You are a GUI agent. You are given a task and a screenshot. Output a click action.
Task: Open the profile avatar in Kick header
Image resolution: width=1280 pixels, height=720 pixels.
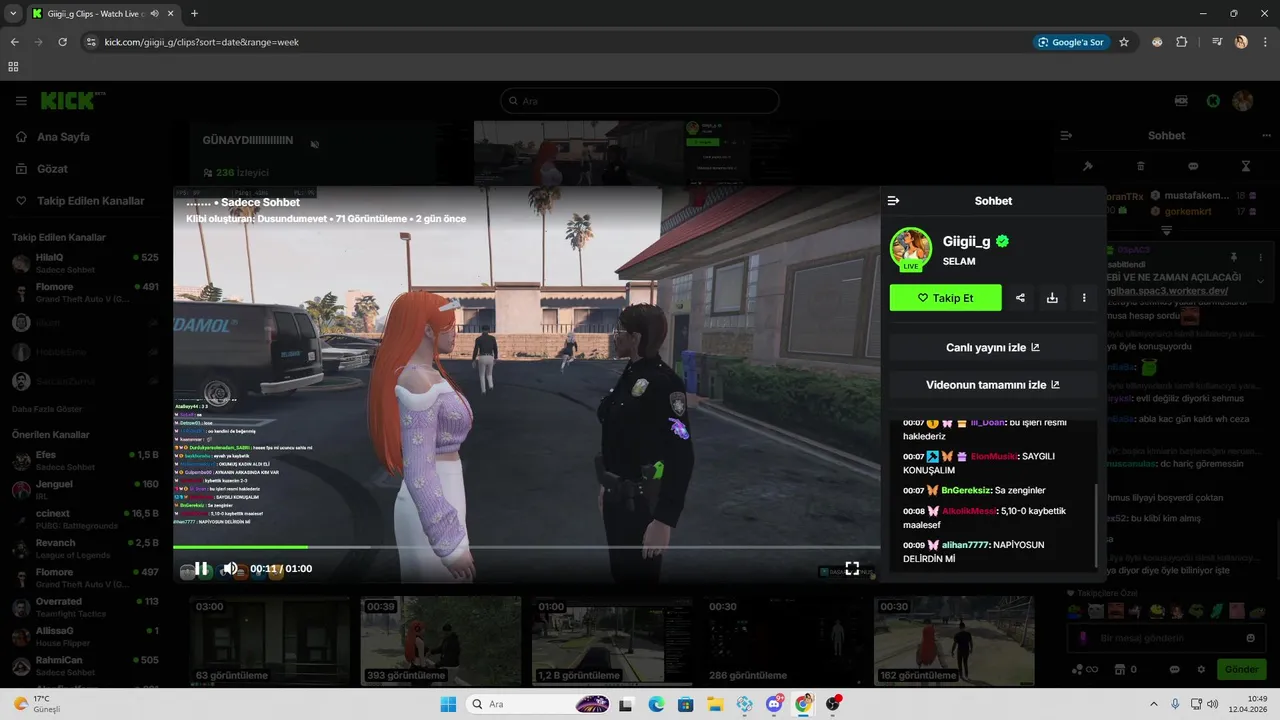coord(1243,101)
